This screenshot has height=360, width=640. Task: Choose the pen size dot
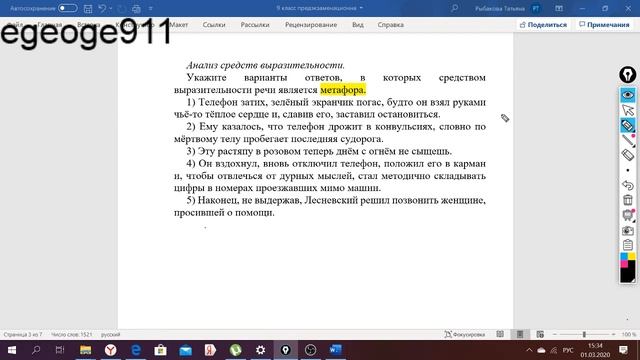[628, 170]
